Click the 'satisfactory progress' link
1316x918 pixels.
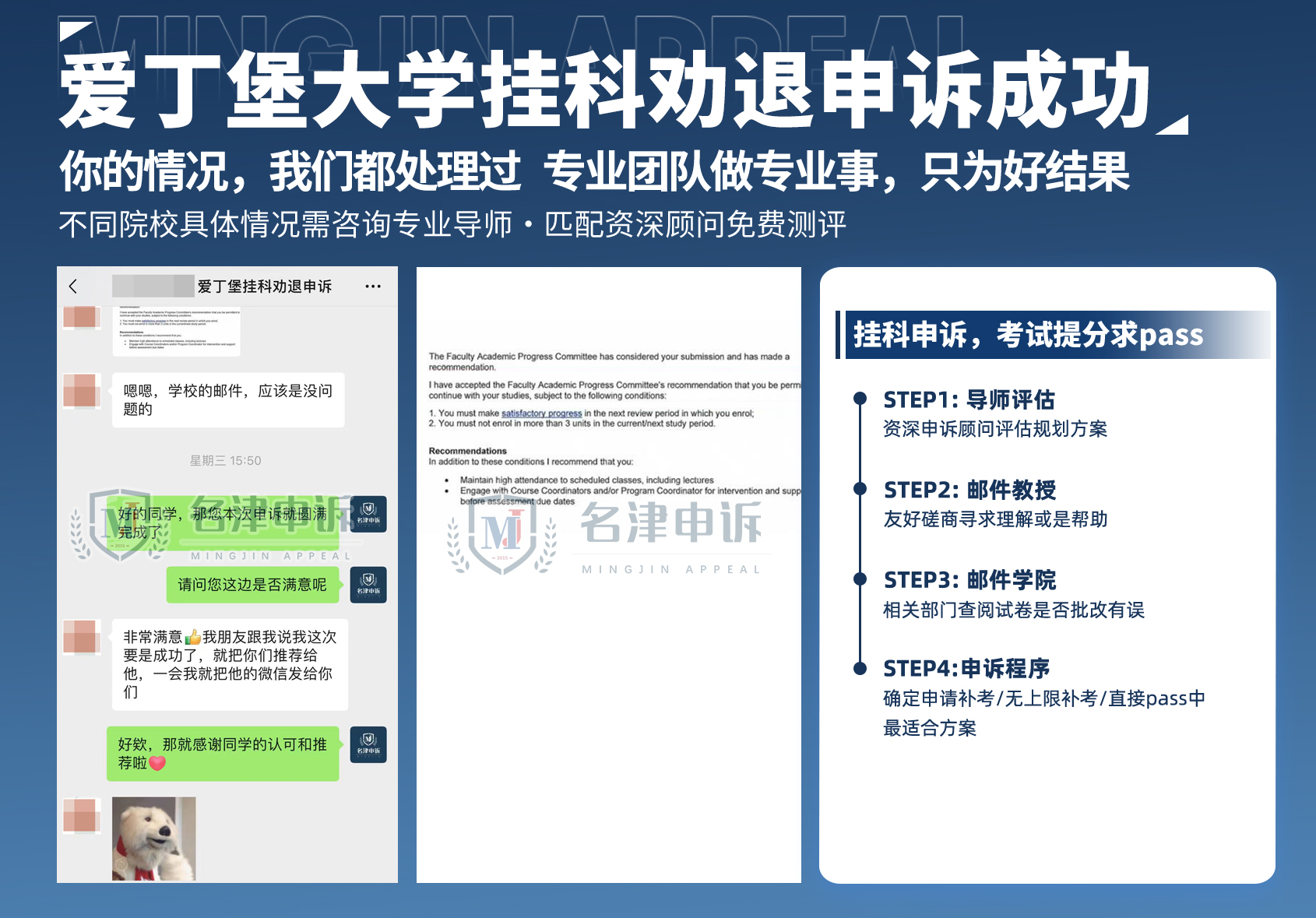541,413
